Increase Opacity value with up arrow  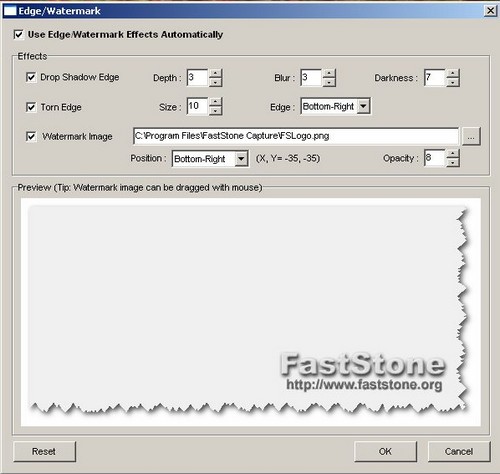click(x=452, y=154)
